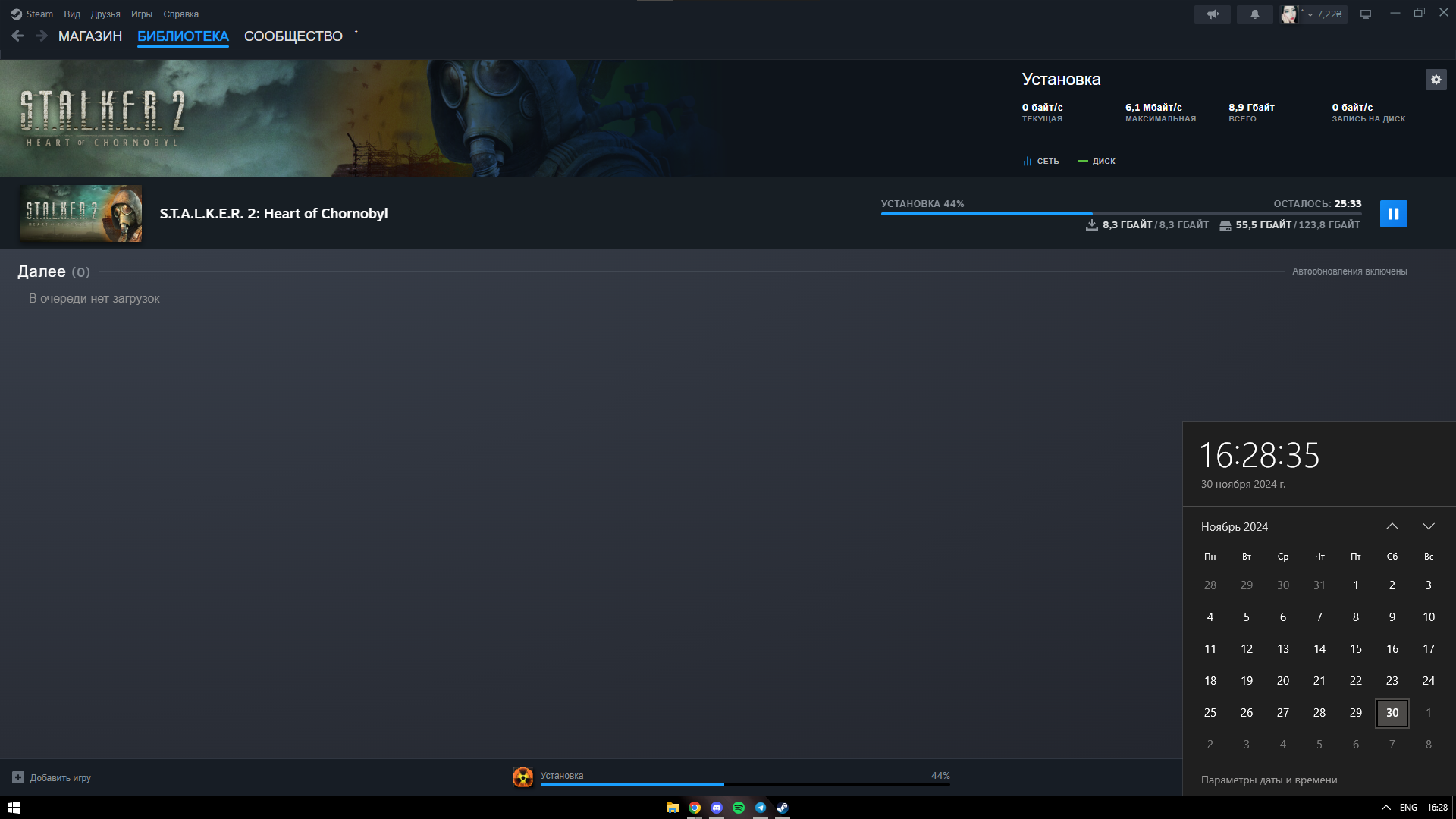
Task: Click the taskbar clock 16:28
Action: pyautogui.click(x=1437, y=808)
